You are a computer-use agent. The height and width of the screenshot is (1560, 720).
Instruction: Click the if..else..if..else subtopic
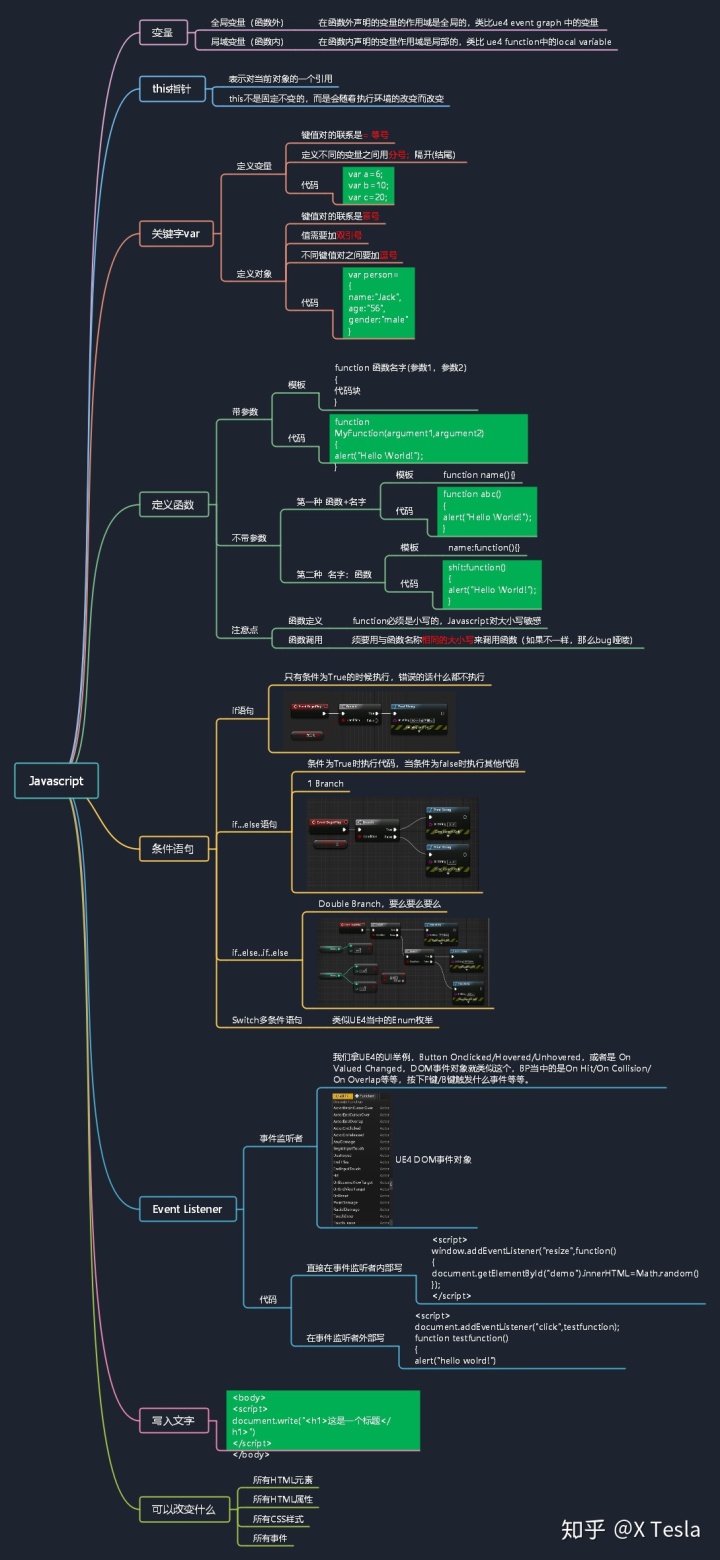tap(260, 954)
